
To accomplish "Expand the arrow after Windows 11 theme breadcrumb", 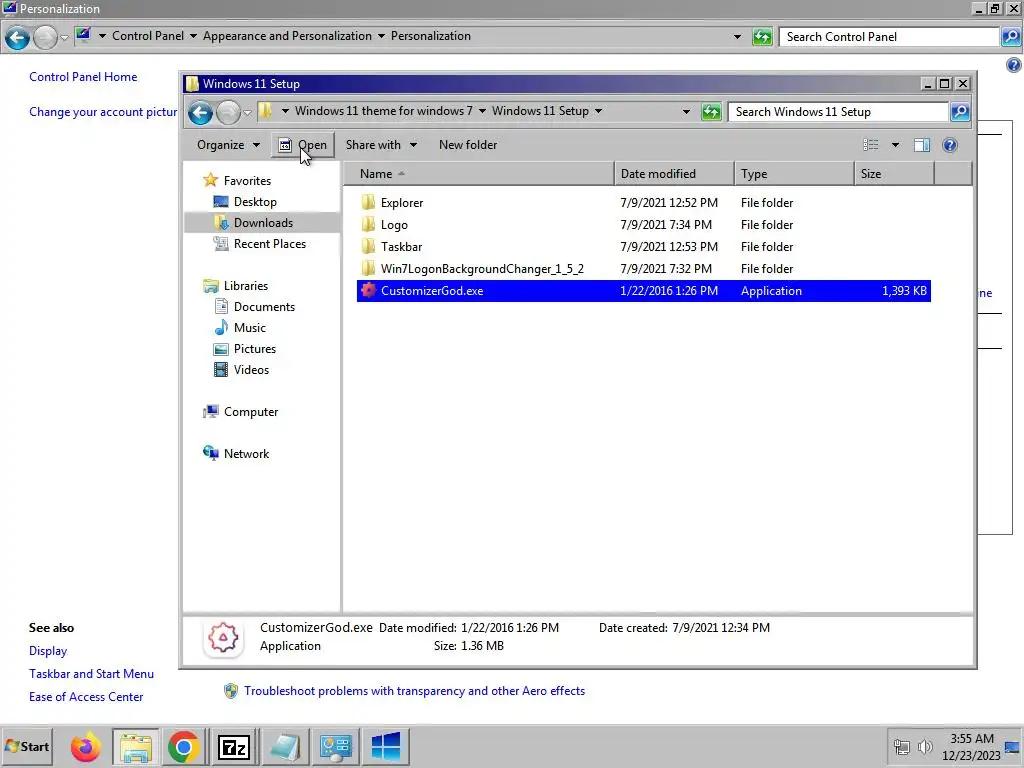I will [x=482, y=111].
